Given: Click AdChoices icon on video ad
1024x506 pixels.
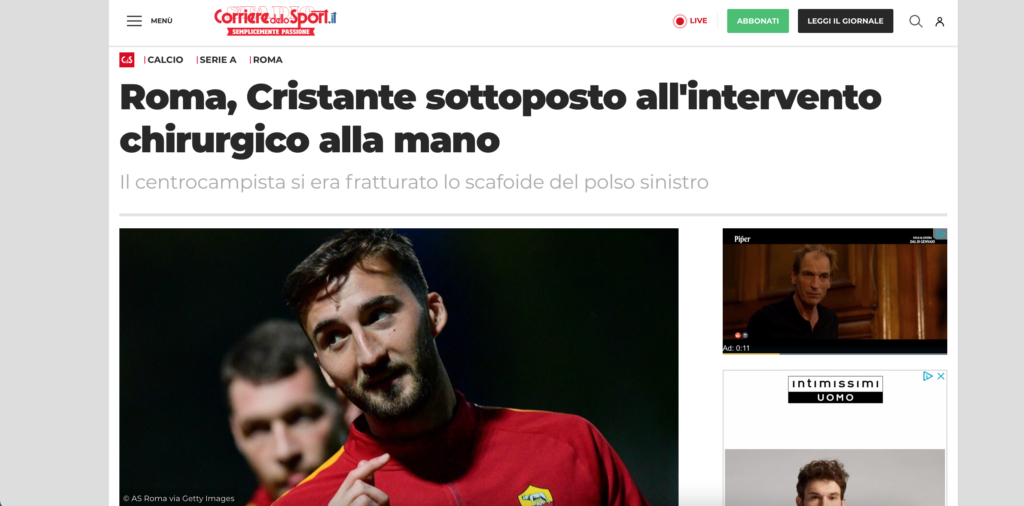Looking at the screenshot, I should pyautogui.click(x=941, y=234).
